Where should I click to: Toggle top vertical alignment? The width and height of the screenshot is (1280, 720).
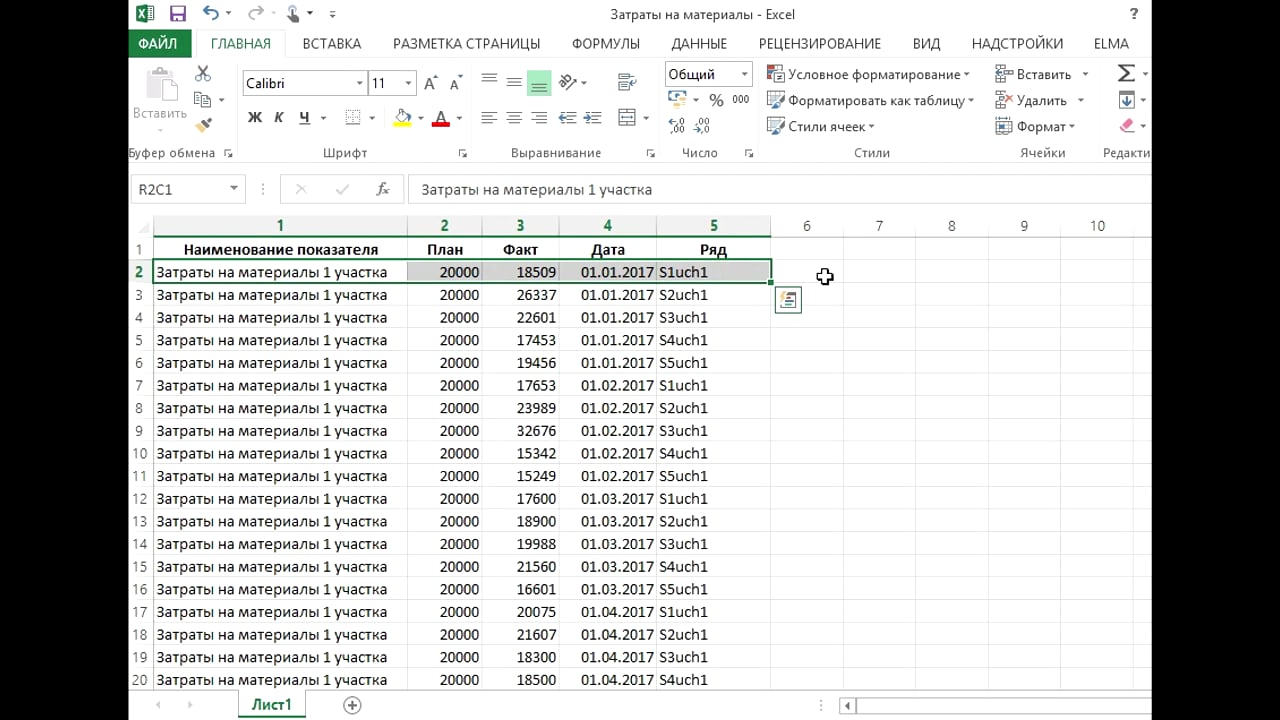click(x=489, y=81)
